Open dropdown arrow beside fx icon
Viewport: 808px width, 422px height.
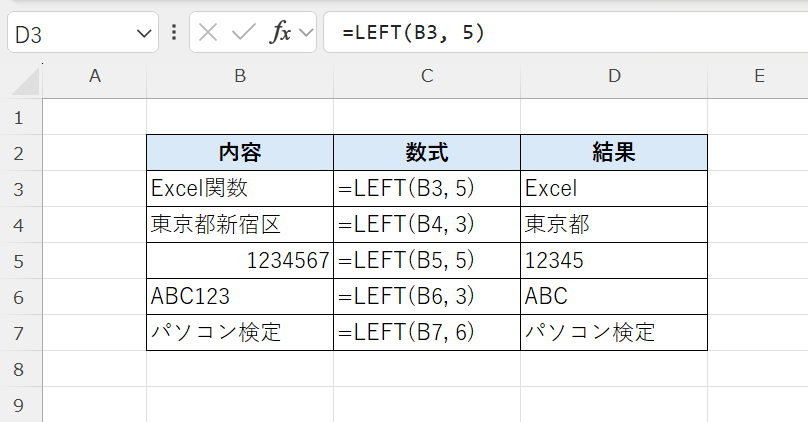click(x=306, y=33)
